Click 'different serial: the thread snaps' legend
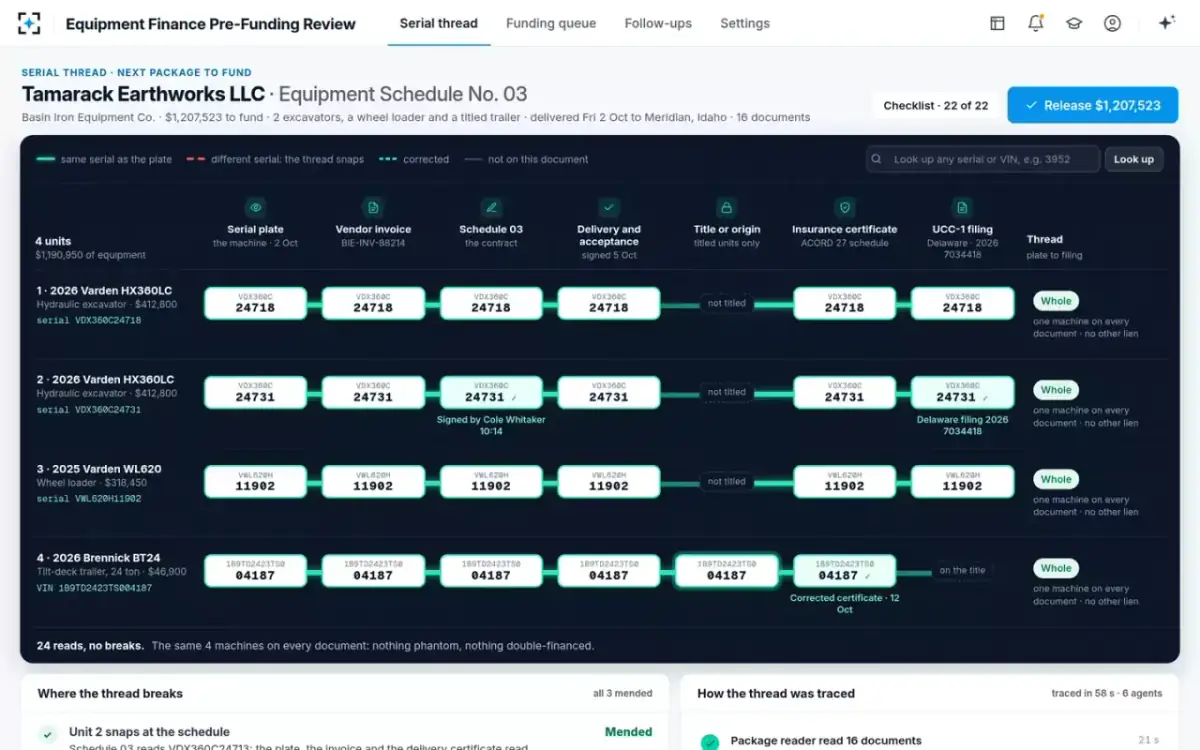1200x750 pixels. (275, 159)
